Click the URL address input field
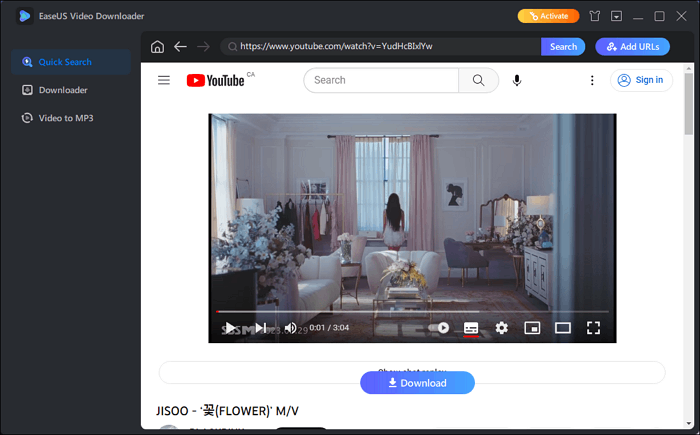The height and width of the screenshot is (435, 700). click(x=385, y=47)
